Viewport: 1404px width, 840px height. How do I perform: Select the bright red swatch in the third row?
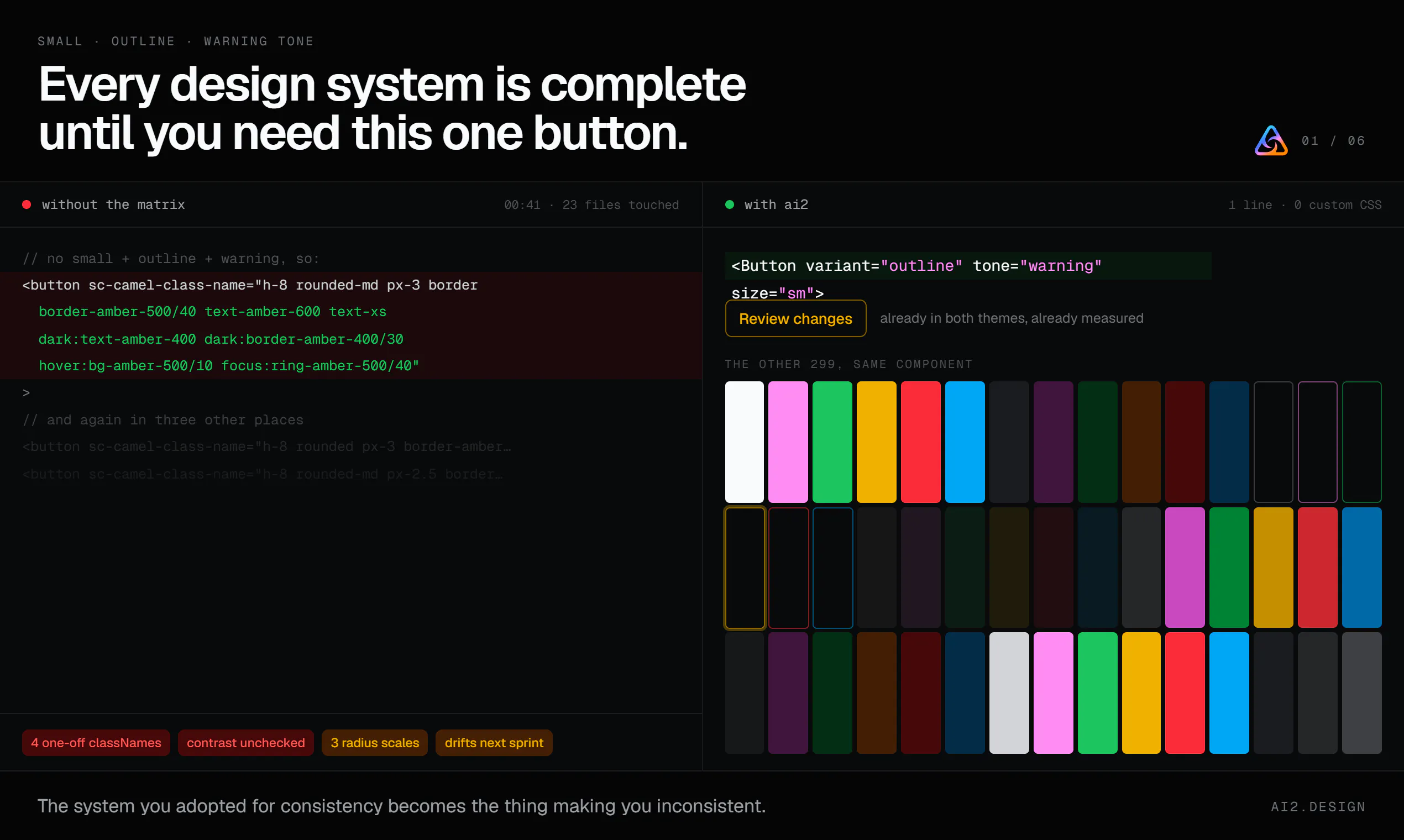pyautogui.click(x=1185, y=693)
